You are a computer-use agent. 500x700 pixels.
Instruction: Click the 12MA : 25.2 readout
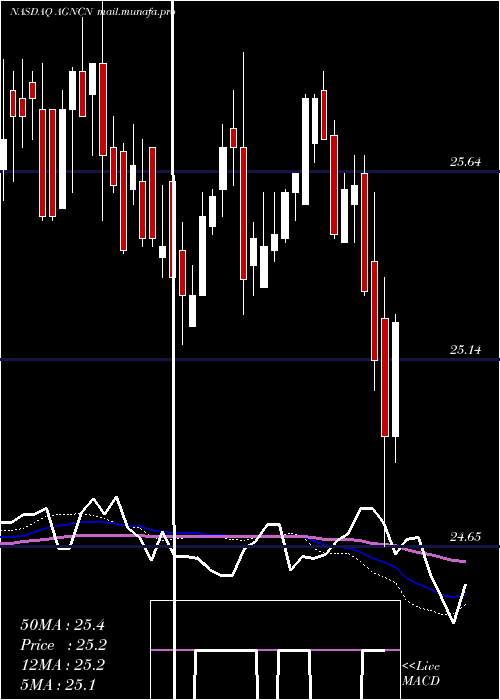point(62,665)
